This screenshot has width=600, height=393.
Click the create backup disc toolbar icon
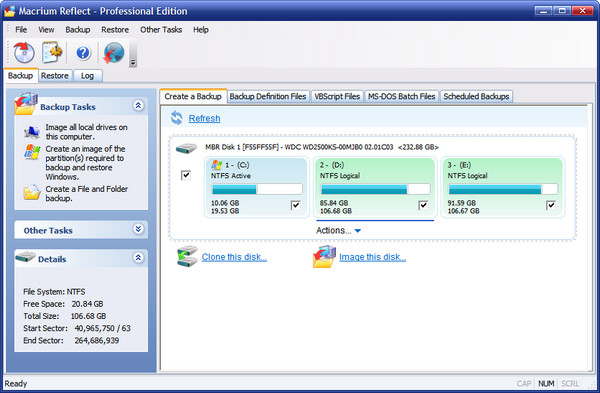coord(24,52)
